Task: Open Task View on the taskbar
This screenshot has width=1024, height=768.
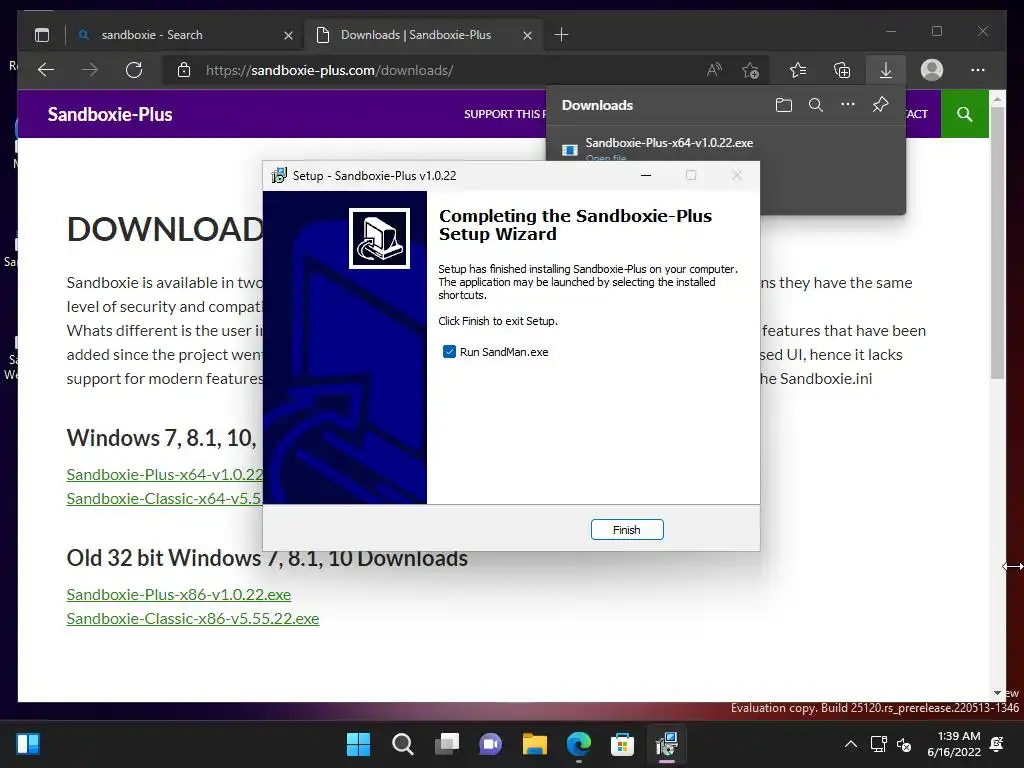Action: coord(447,744)
